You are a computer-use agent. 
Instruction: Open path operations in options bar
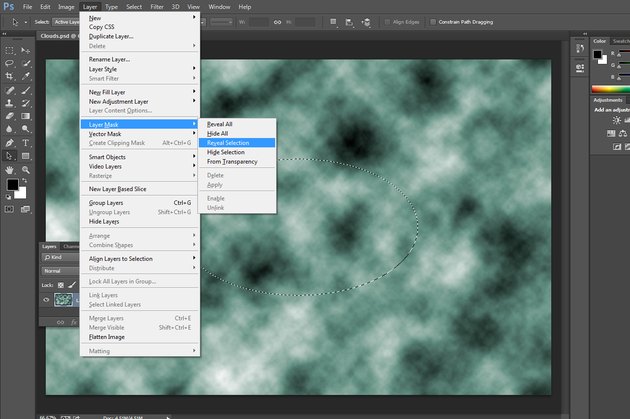[333, 22]
